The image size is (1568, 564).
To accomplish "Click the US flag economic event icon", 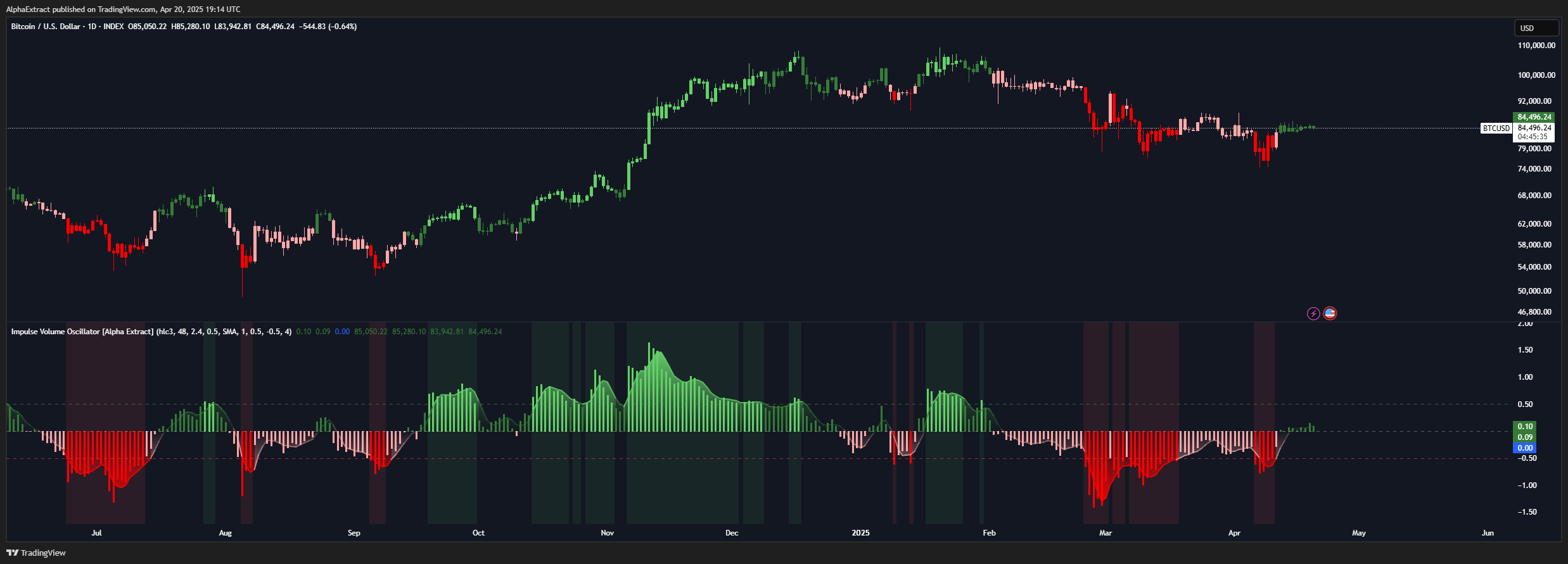I will pyautogui.click(x=1330, y=313).
